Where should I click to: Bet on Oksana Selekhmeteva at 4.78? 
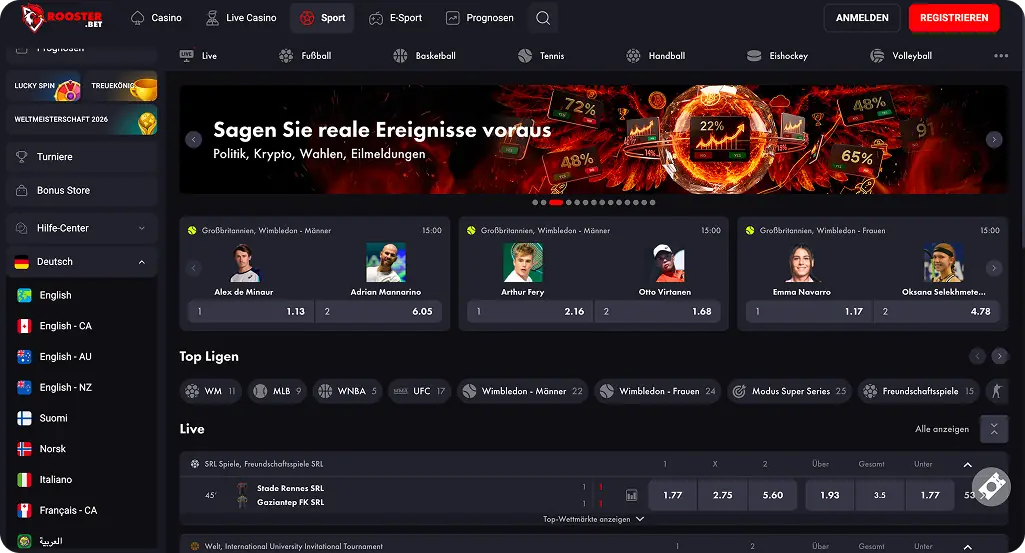click(937, 312)
